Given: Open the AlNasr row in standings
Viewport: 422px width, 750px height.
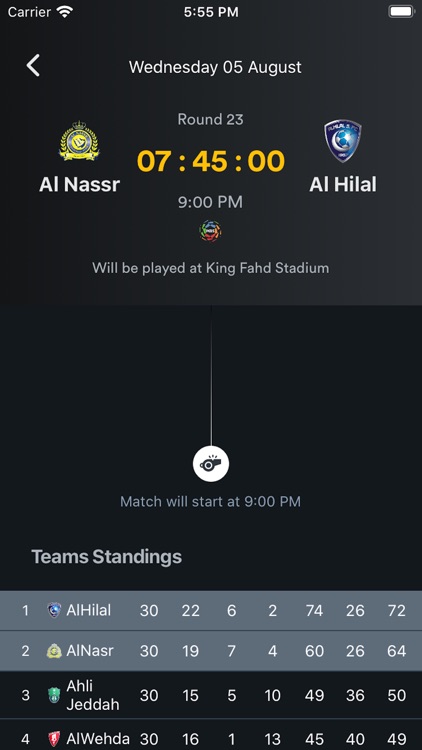Looking at the screenshot, I should point(211,651).
